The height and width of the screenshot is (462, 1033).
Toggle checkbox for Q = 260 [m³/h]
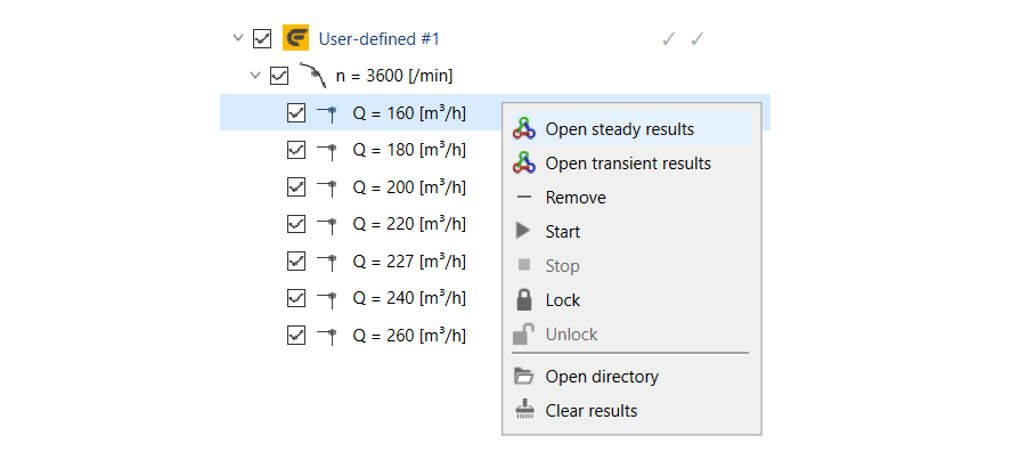point(296,335)
